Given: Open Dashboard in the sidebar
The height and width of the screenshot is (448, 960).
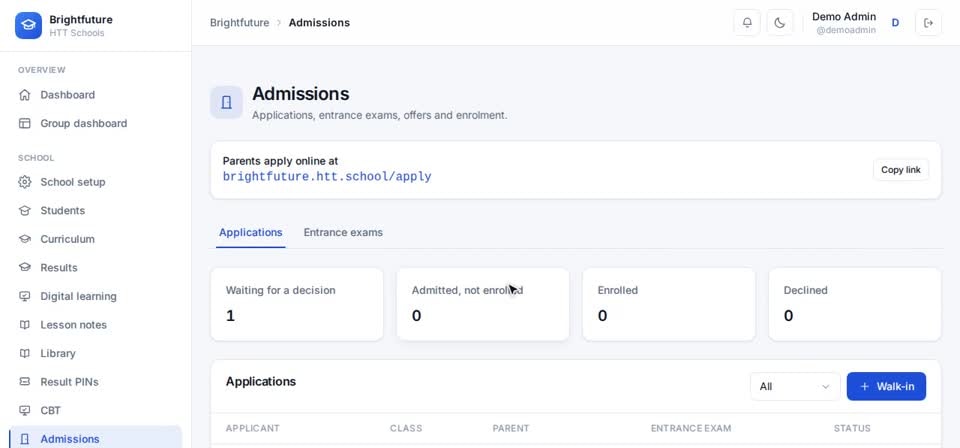Looking at the screenshot, I should 96,95.
